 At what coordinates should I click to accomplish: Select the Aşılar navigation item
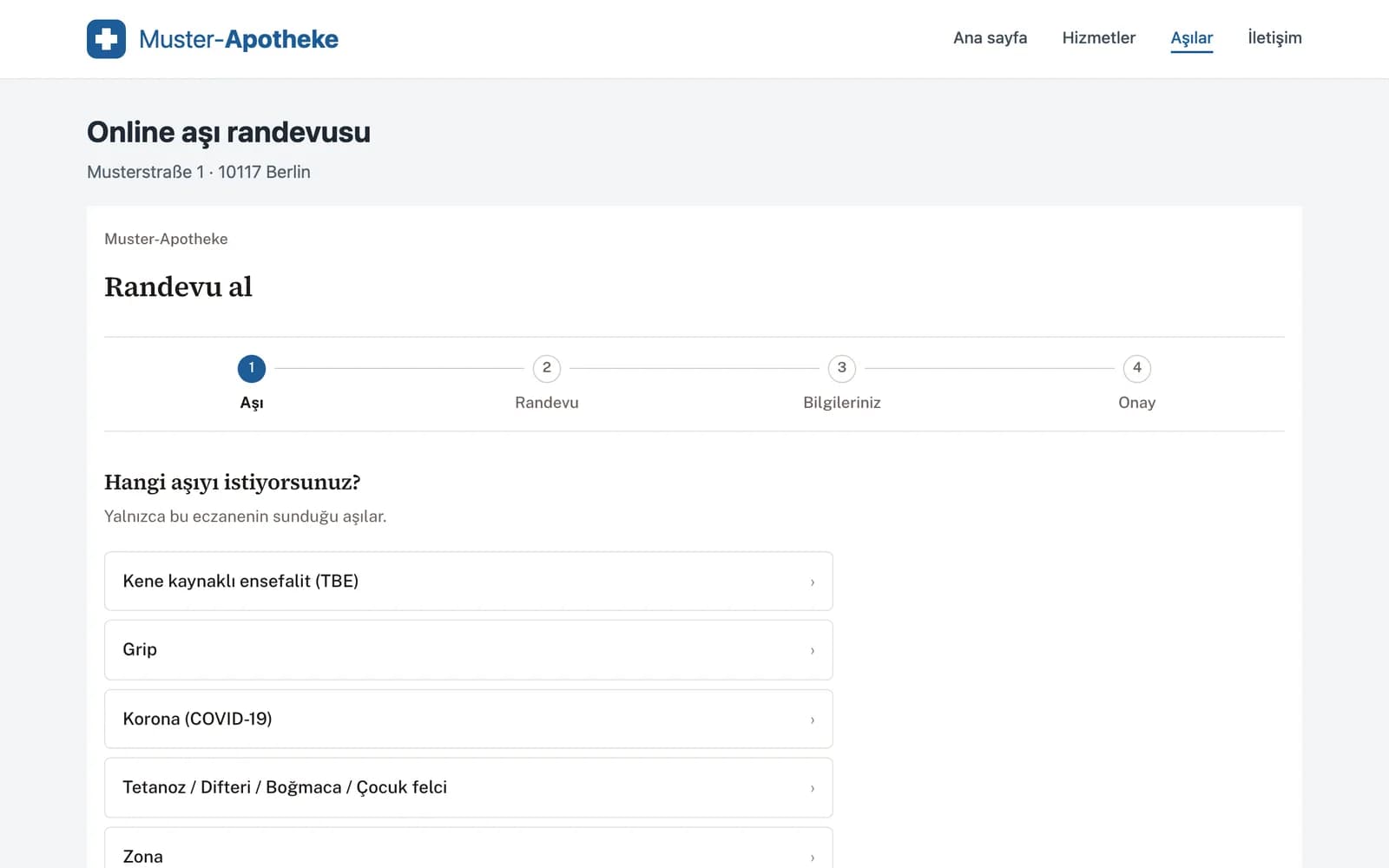(1191, 38)
